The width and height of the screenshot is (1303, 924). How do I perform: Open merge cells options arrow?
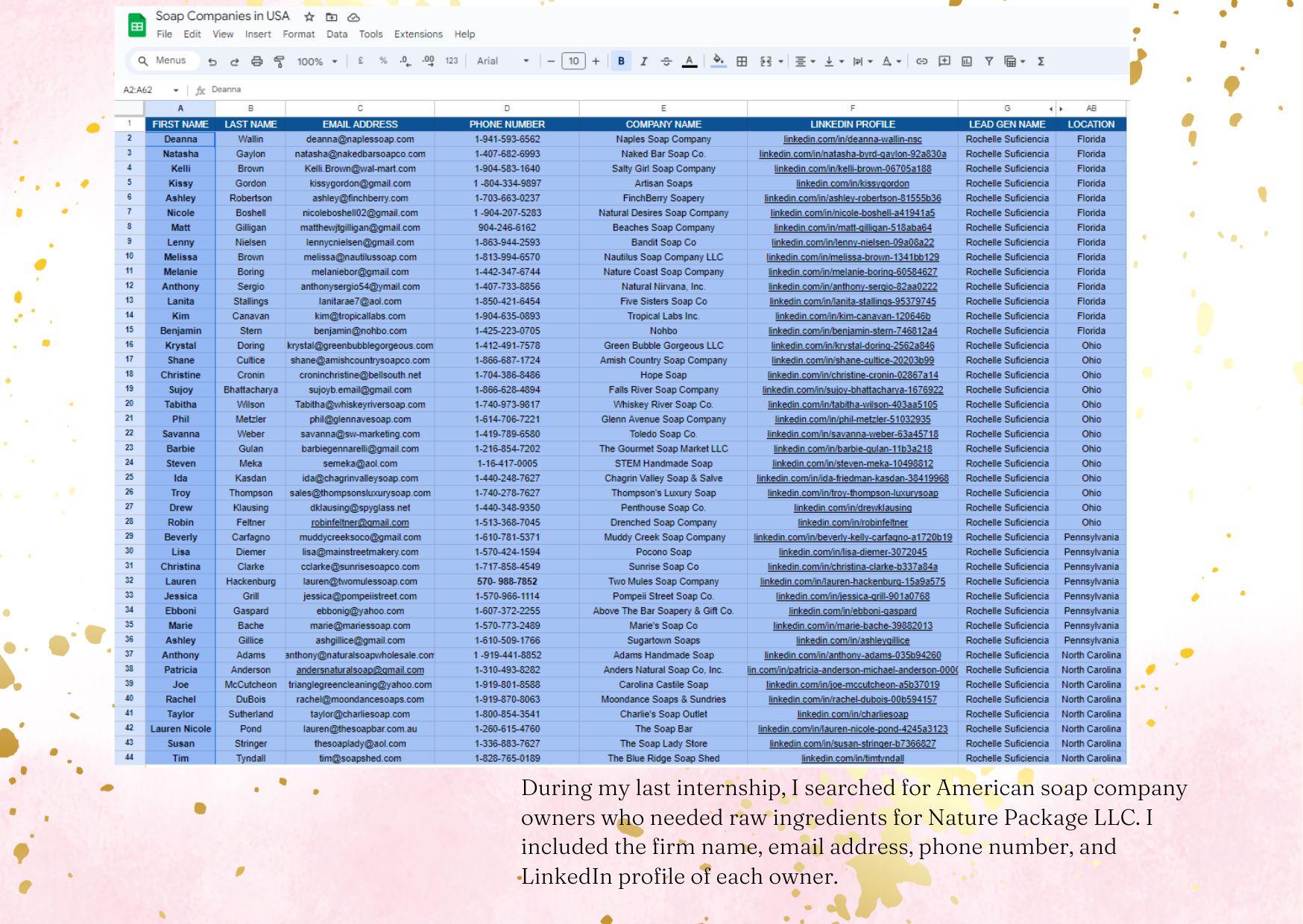click(781, 61)
